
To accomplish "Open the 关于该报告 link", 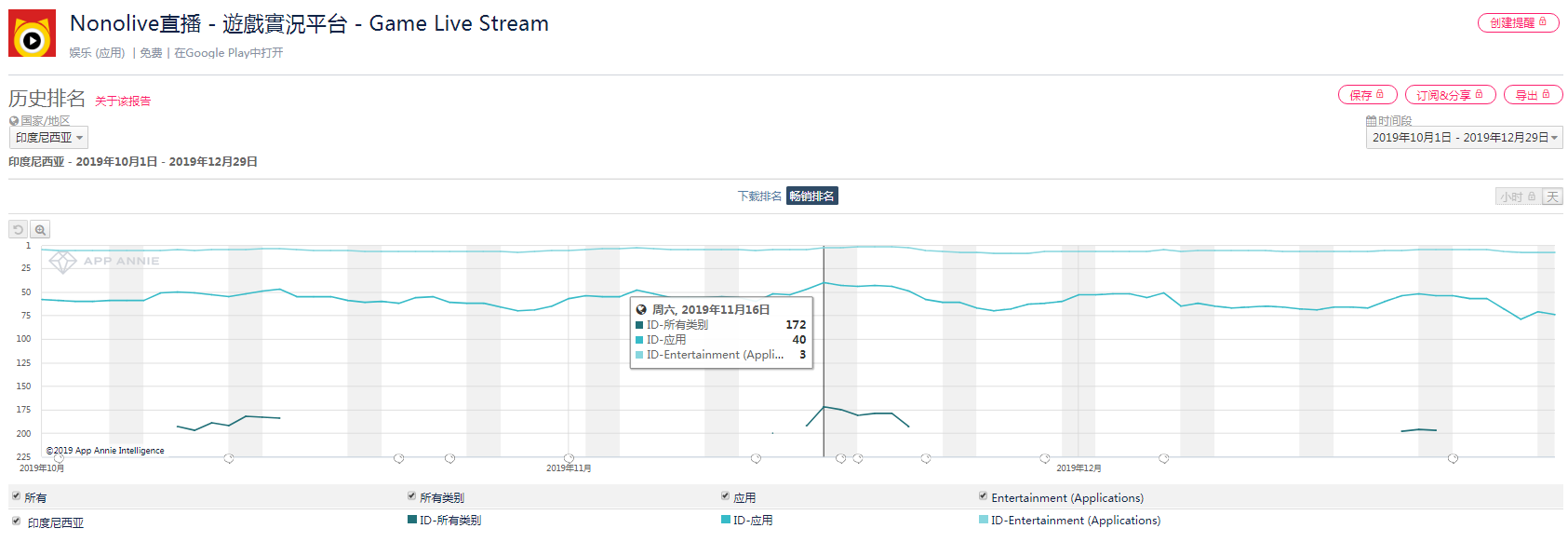I will coord(123,102).
